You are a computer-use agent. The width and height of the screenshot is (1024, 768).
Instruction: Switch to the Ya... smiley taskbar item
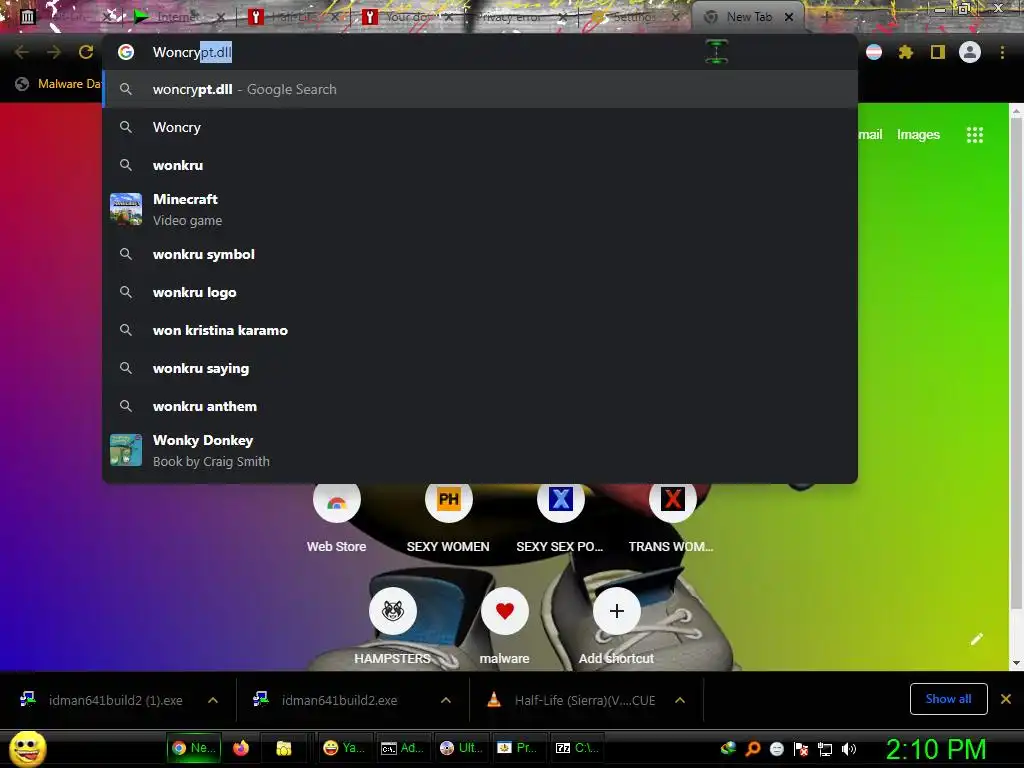(345, 748)
